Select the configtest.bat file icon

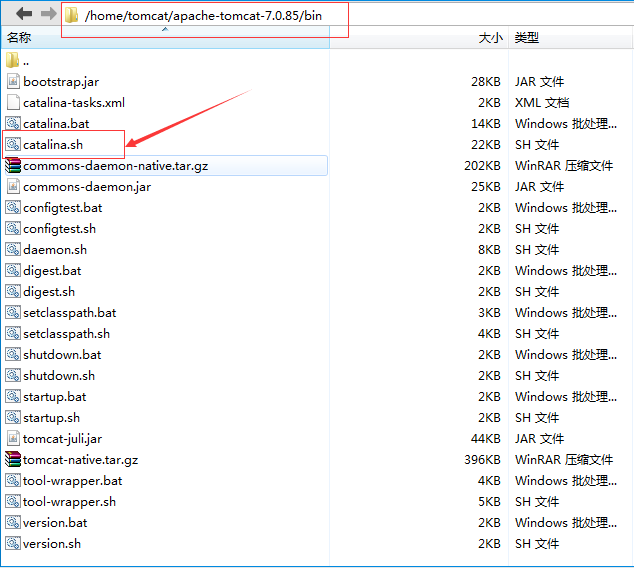(x=13, y=207)
